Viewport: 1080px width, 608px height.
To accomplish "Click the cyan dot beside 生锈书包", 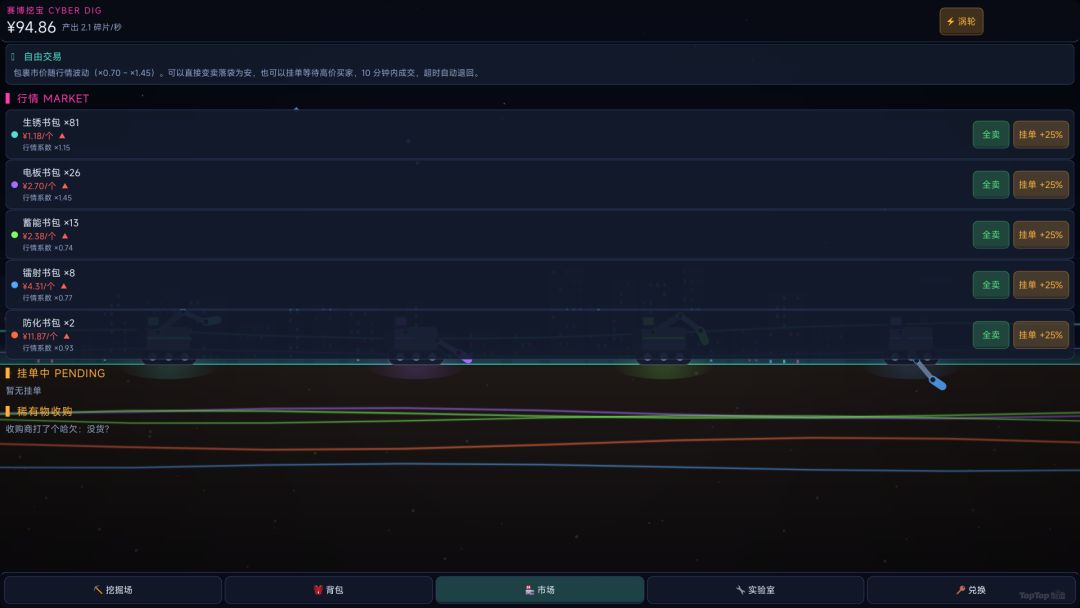I will [x=14, y=135].
